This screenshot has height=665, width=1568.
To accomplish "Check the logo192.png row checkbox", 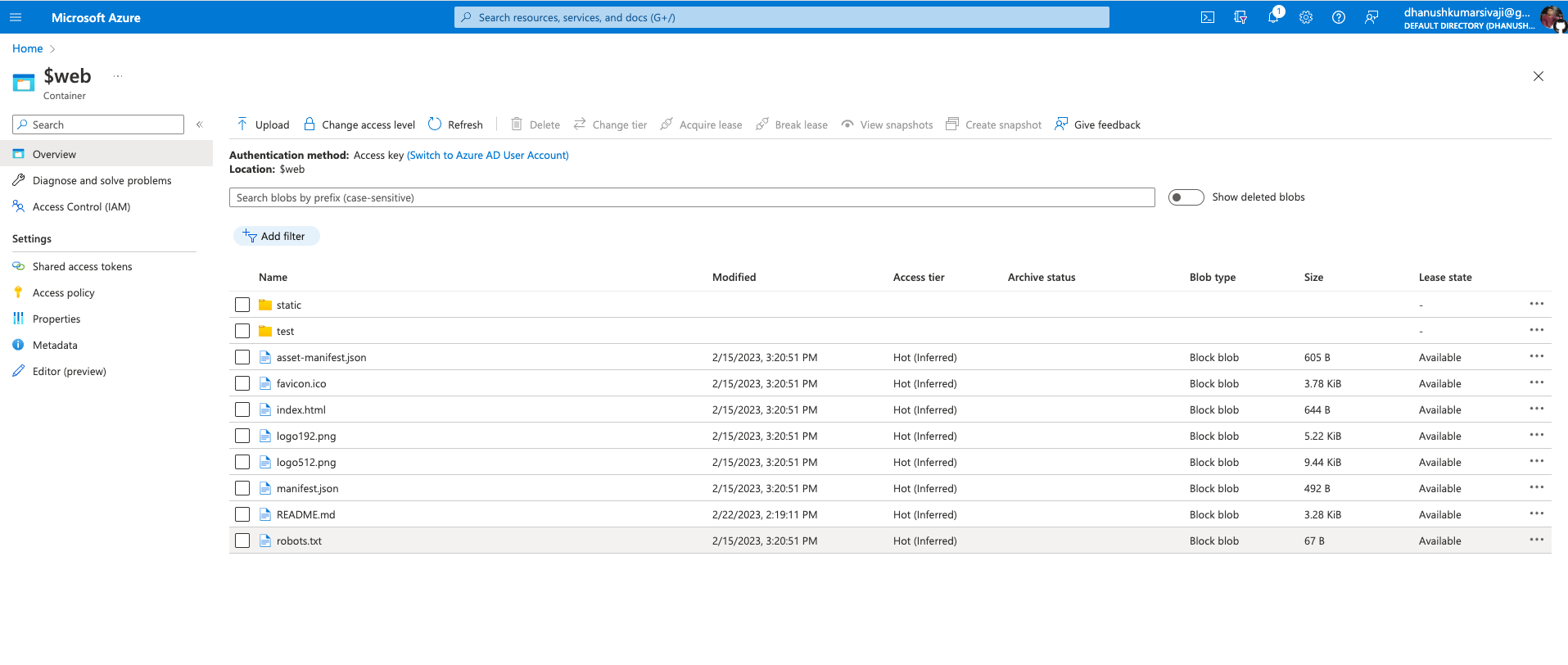I will tap(242, 436).
